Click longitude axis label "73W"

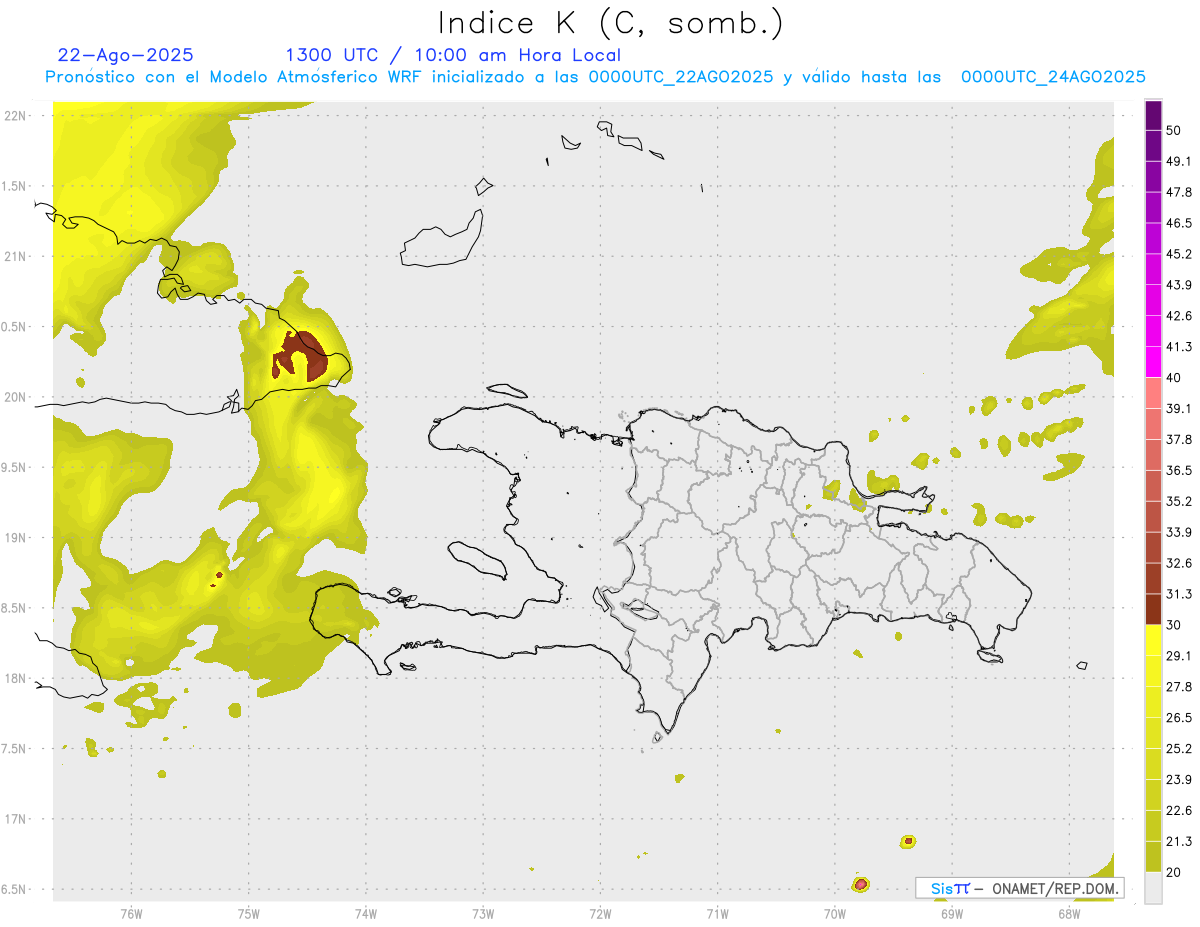[483, 913]
